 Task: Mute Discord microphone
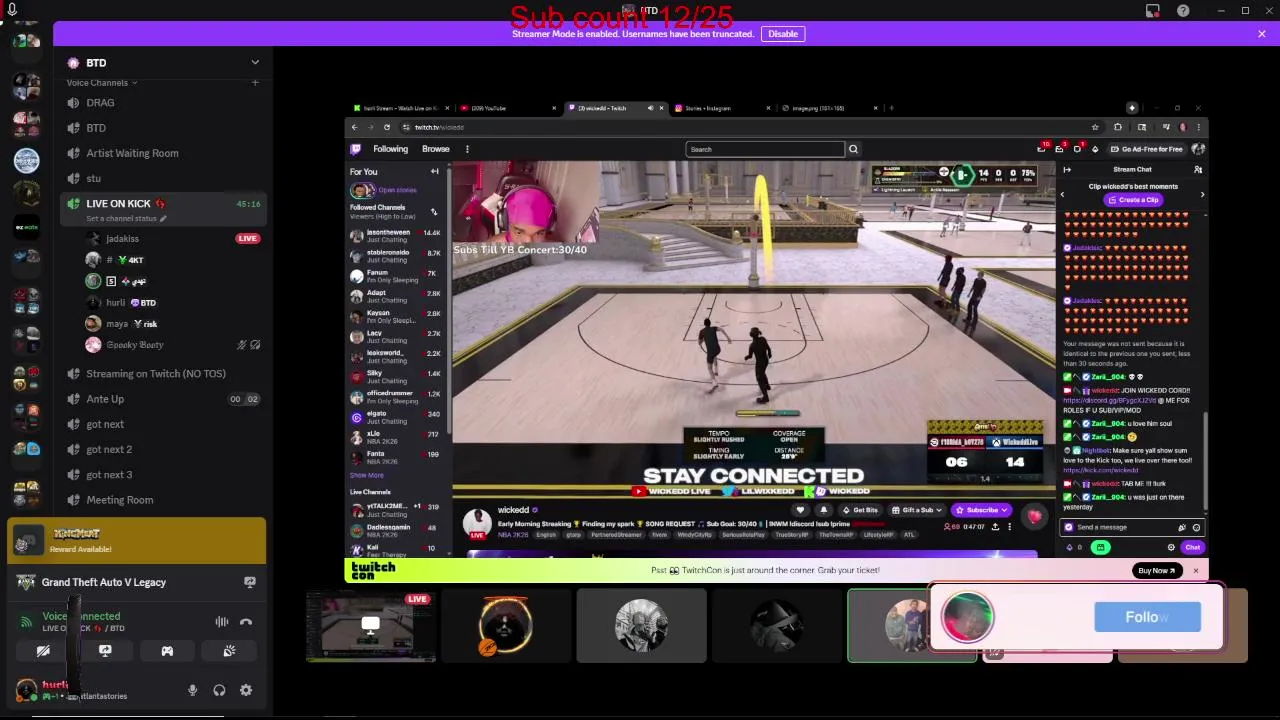click(193, 690)
